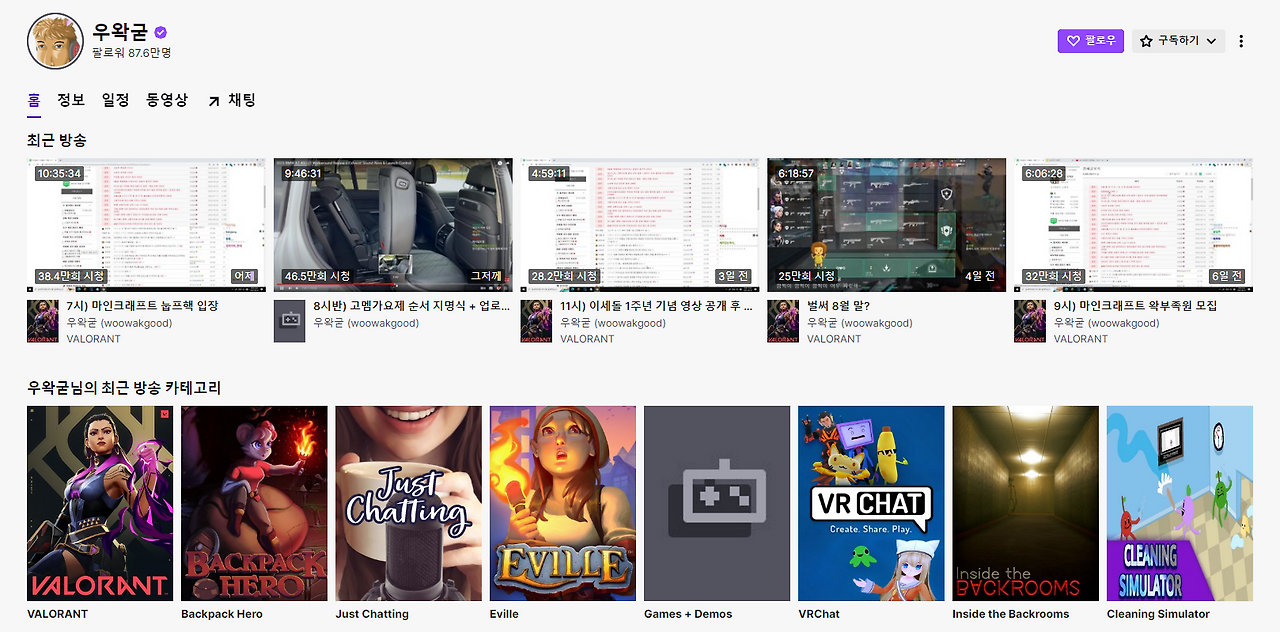The image size is (1280, 632).
Task: Open the 일정 tab
Action: 115,100
